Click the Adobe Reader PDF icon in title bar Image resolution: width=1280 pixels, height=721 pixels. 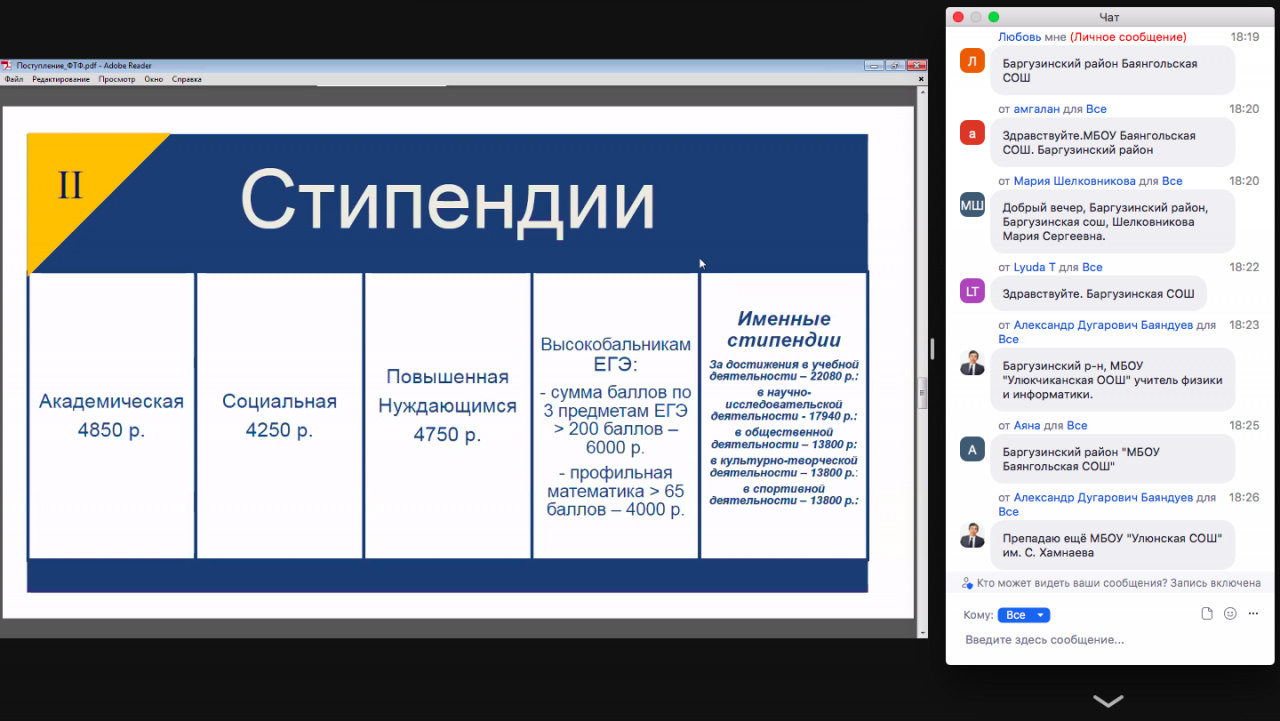pyautogui.click(x=6, y=66)
